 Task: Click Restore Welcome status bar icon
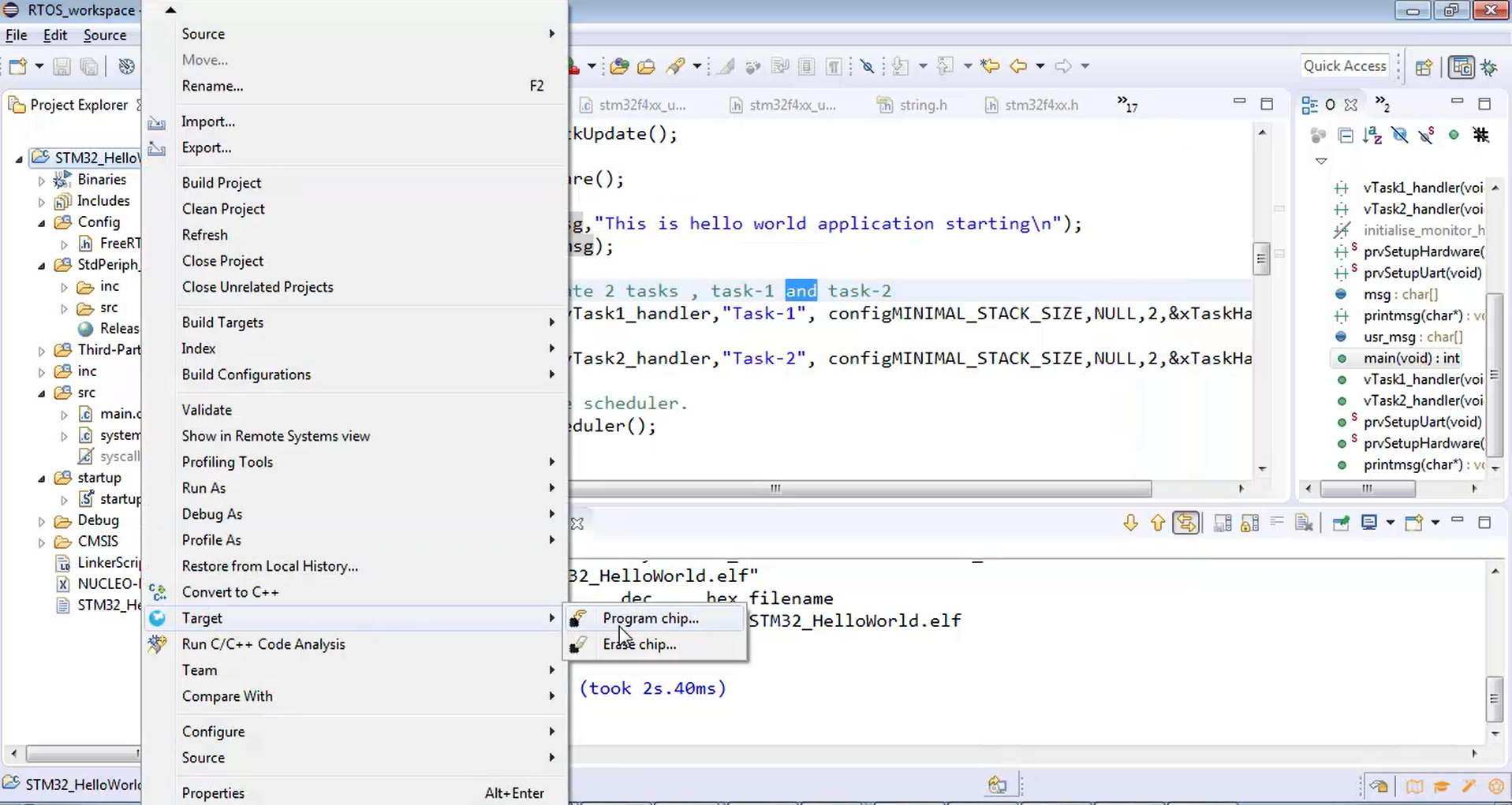1379,786
